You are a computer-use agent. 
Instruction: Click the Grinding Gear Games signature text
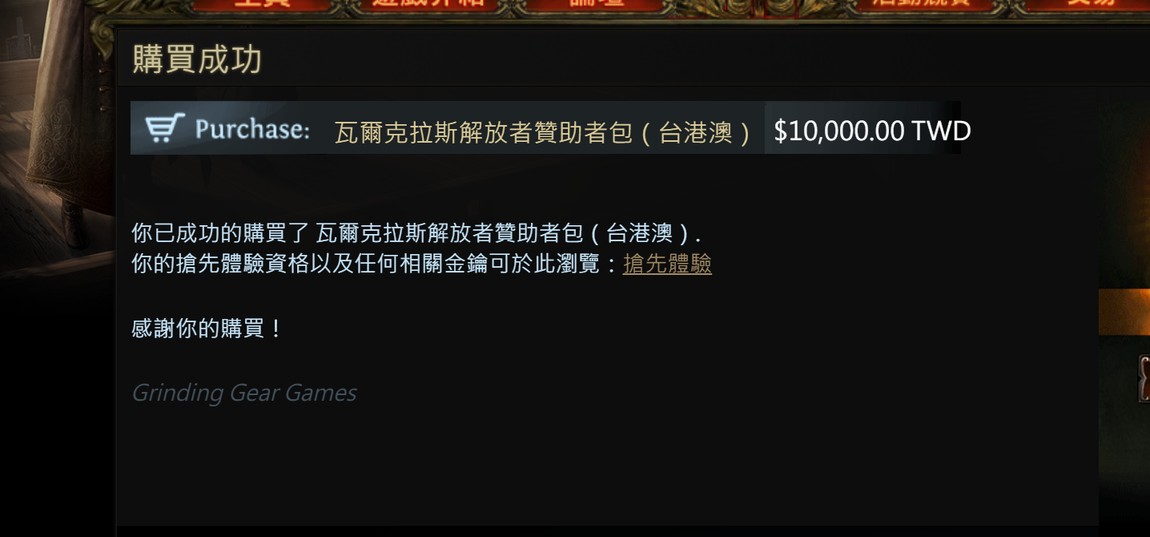pyautogui.click(x=243, y=393)
